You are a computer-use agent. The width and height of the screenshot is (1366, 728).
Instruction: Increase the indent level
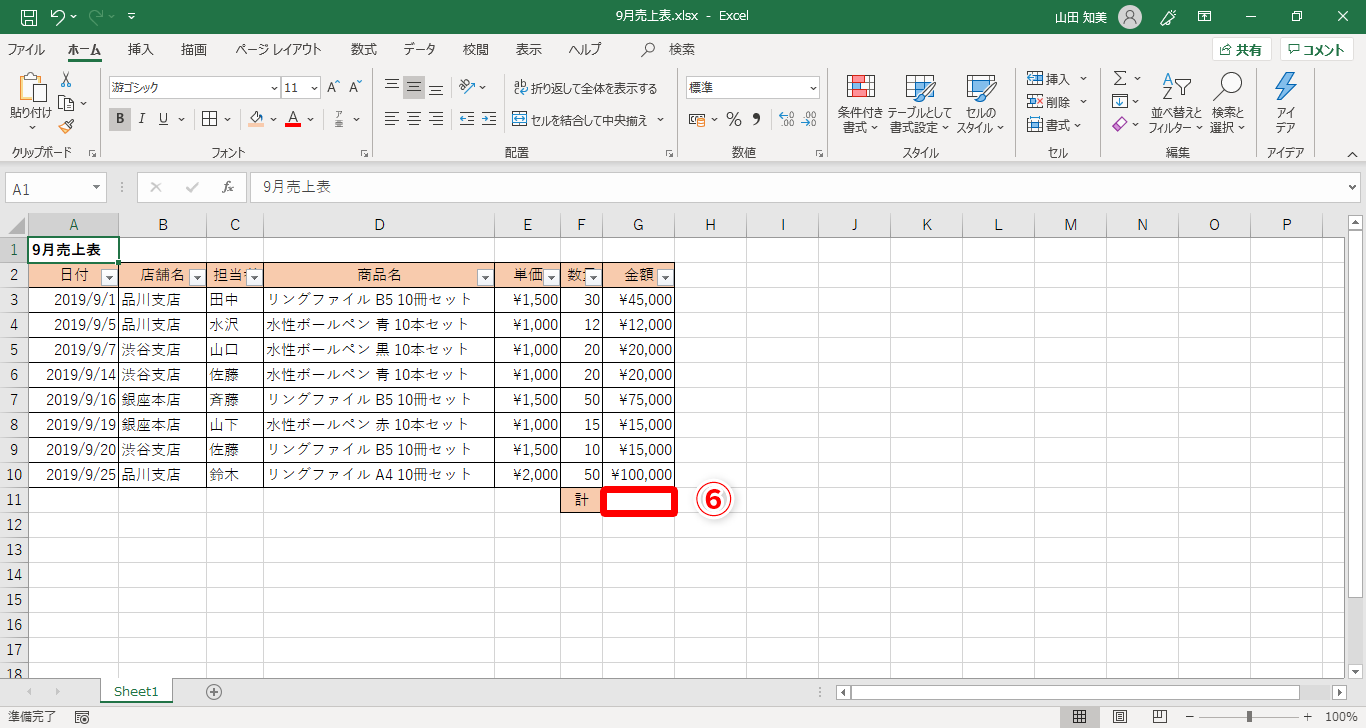(488, 119)
